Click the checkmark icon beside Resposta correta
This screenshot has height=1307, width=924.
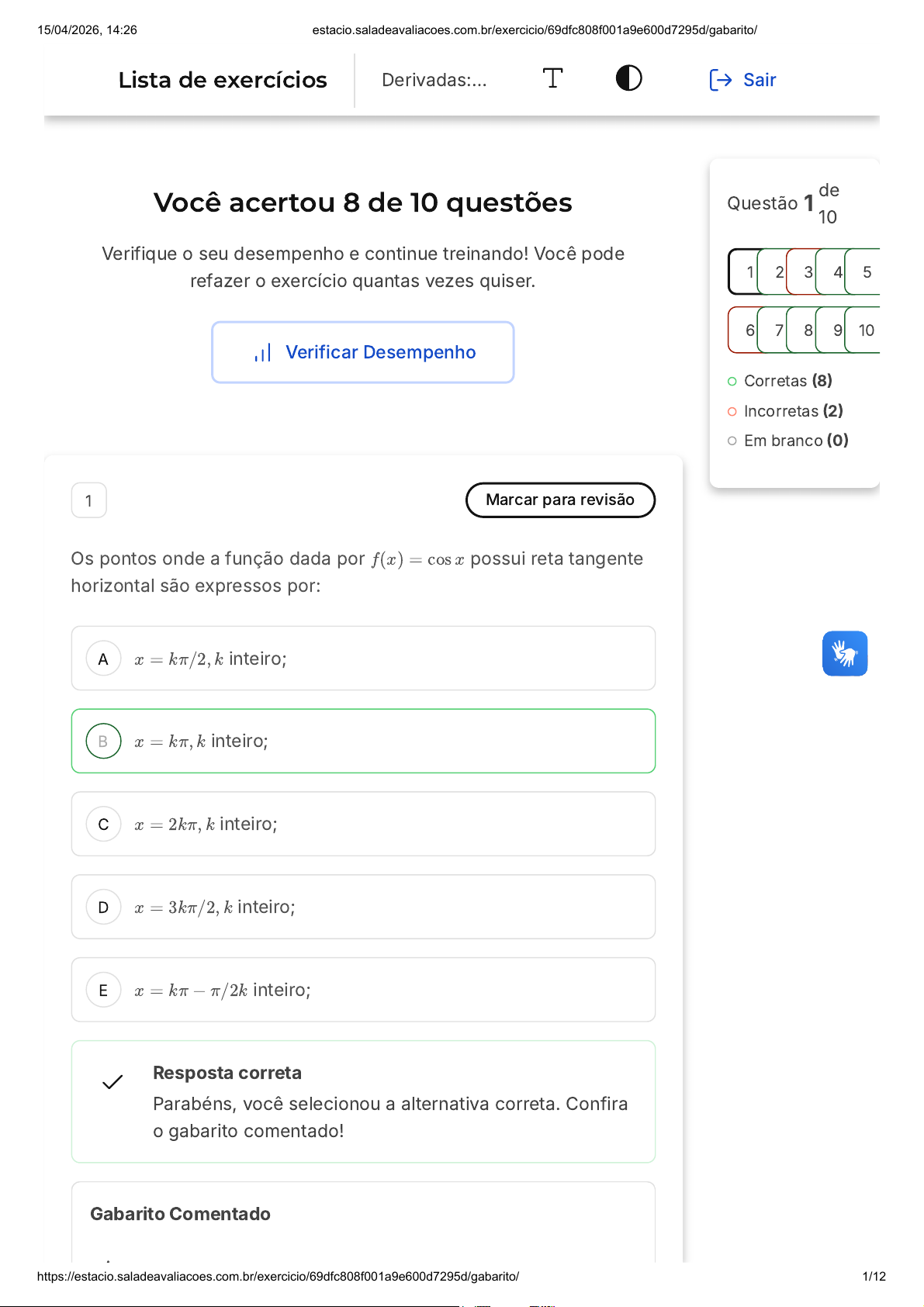coord(112,1082)
